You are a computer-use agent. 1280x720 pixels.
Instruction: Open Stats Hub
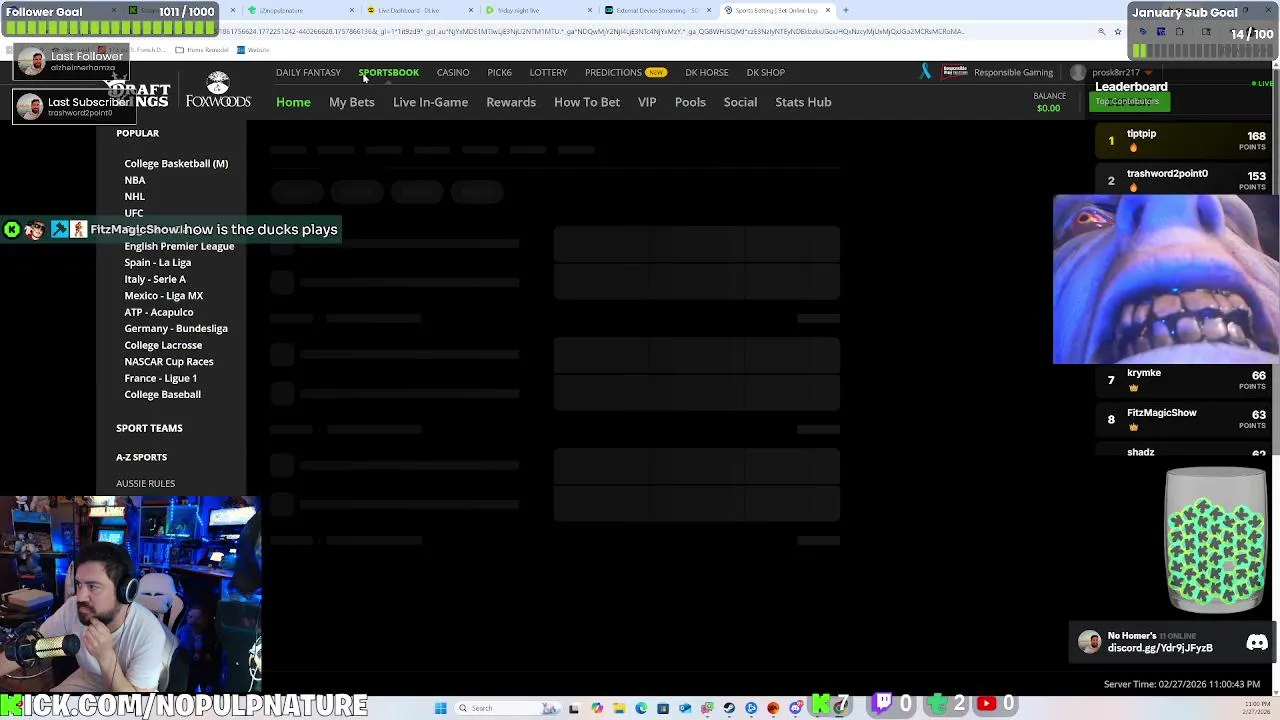803,102
